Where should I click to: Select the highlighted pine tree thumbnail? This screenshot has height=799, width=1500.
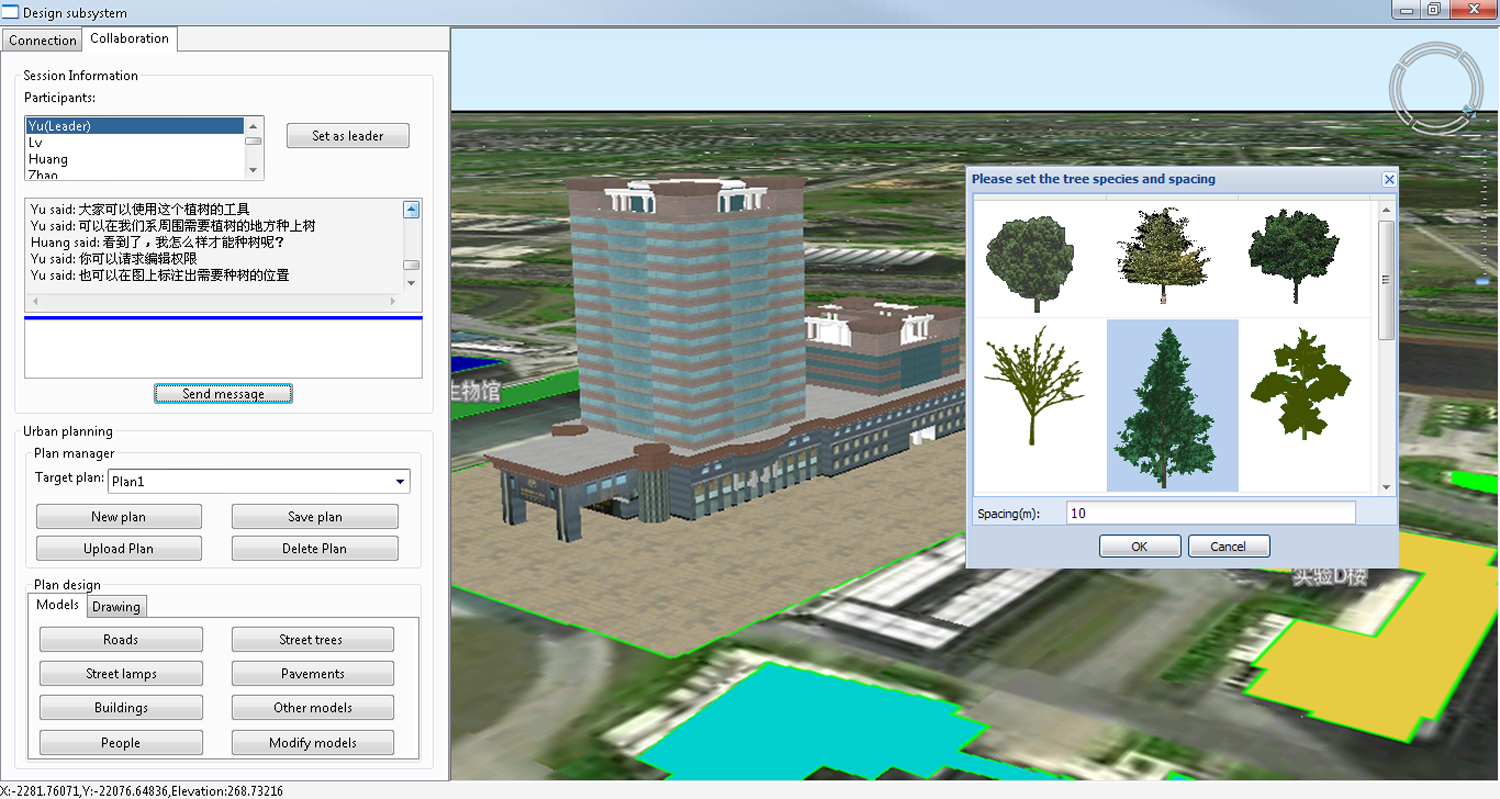1172,406
